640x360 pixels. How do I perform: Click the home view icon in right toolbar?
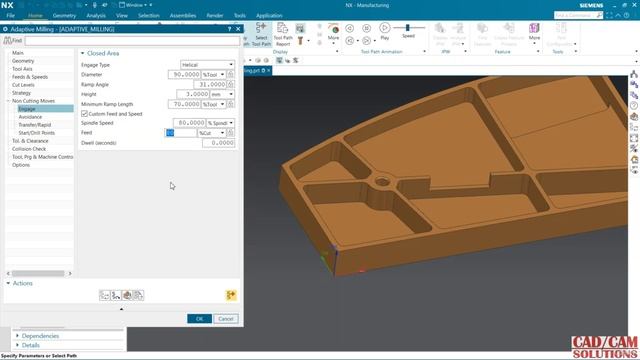pos(634,159)
